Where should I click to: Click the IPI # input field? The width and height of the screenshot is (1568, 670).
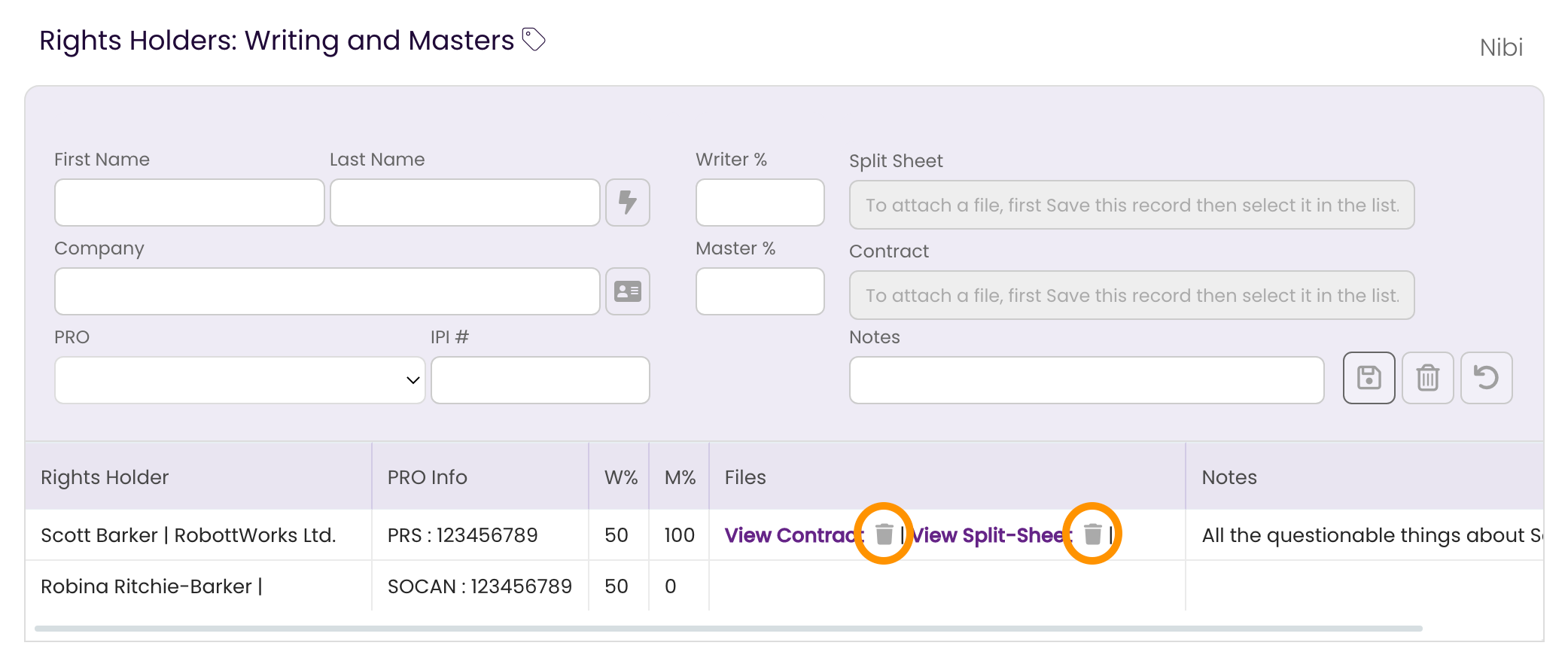540,380
